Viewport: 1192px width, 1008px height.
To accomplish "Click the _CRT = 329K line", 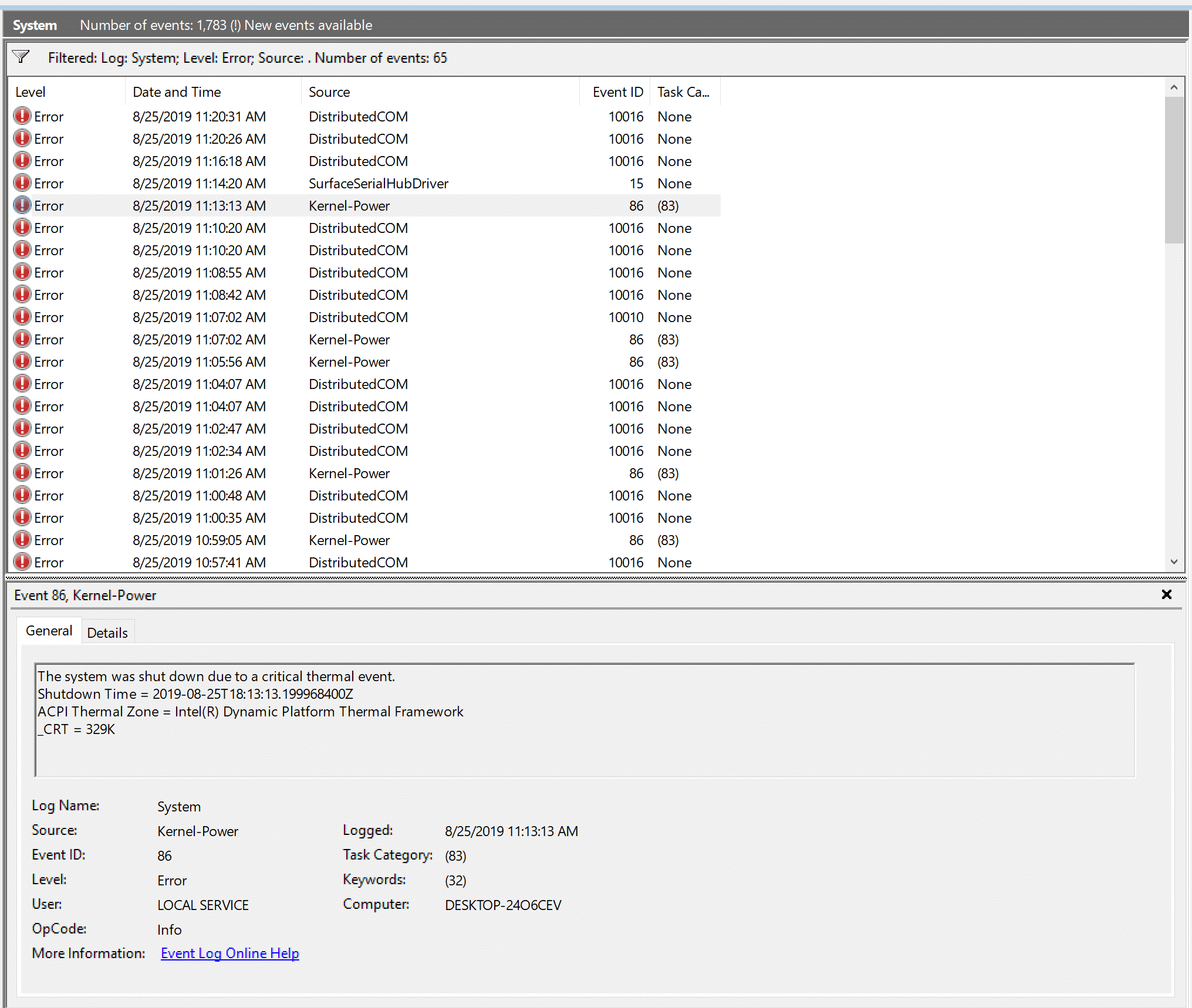I will coord(76,729).
